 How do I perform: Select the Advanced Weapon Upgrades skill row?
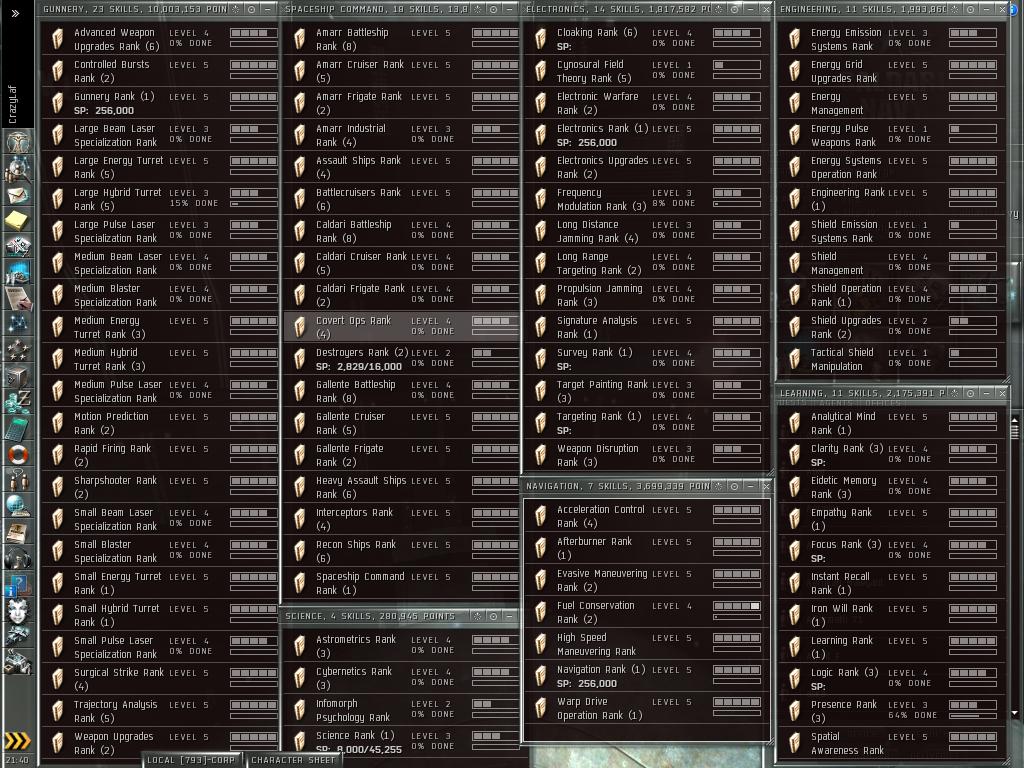point(161,39)
